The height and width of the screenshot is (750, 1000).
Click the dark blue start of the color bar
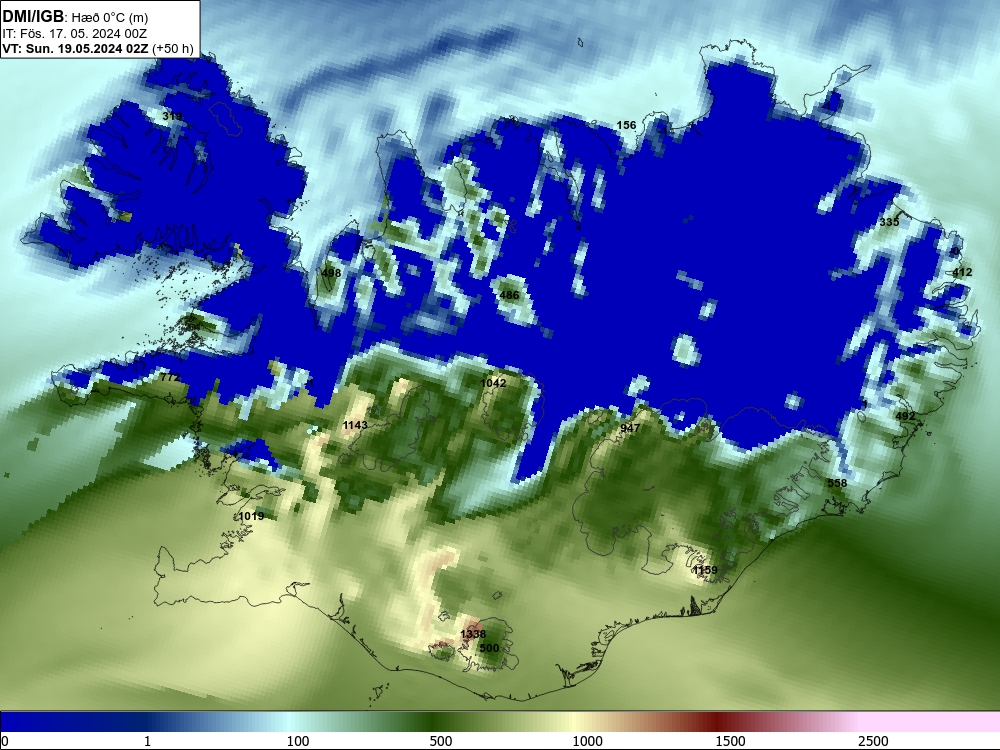click(x=38, y=721)
